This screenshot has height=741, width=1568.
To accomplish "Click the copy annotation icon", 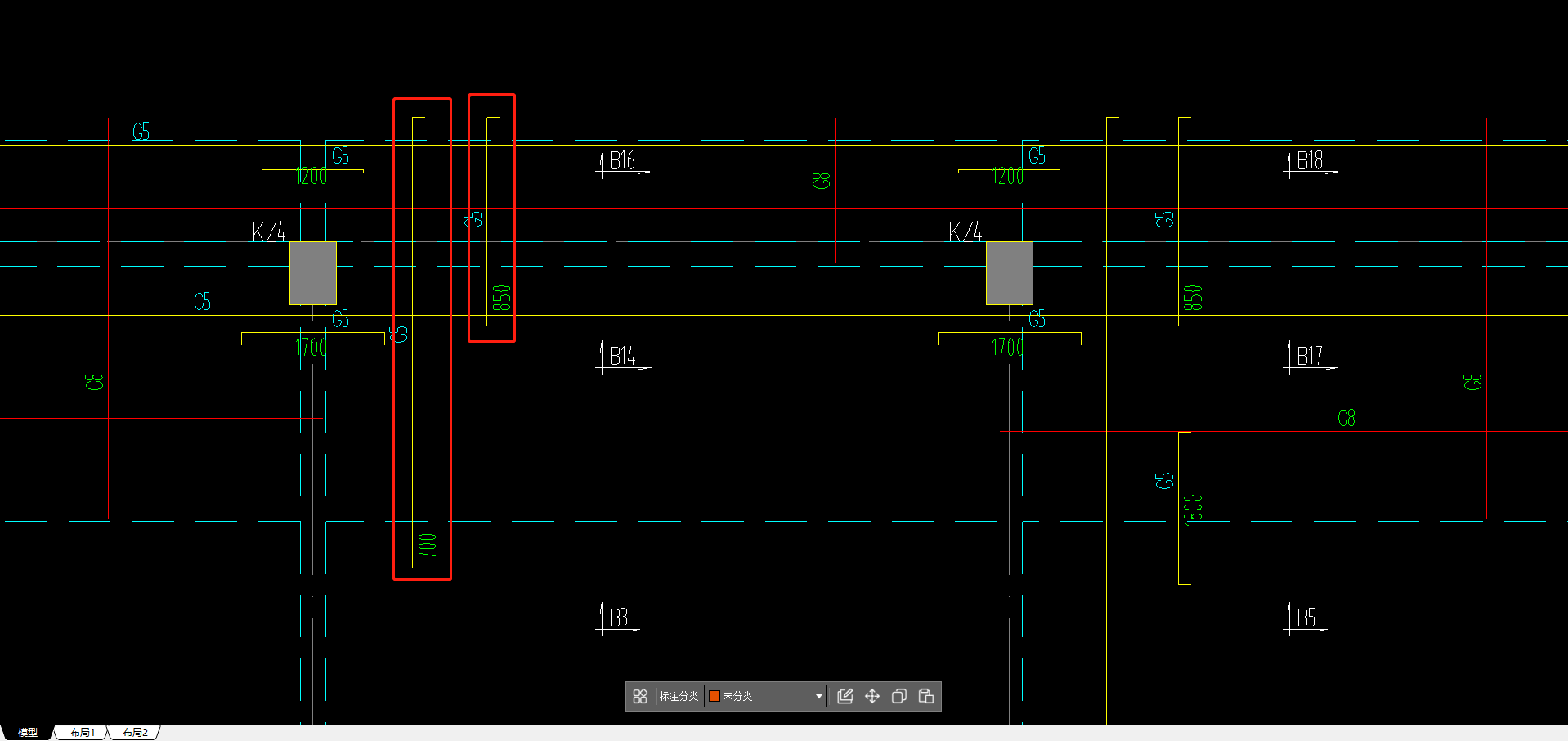I will pyautogui.click(x=899, y=696).
